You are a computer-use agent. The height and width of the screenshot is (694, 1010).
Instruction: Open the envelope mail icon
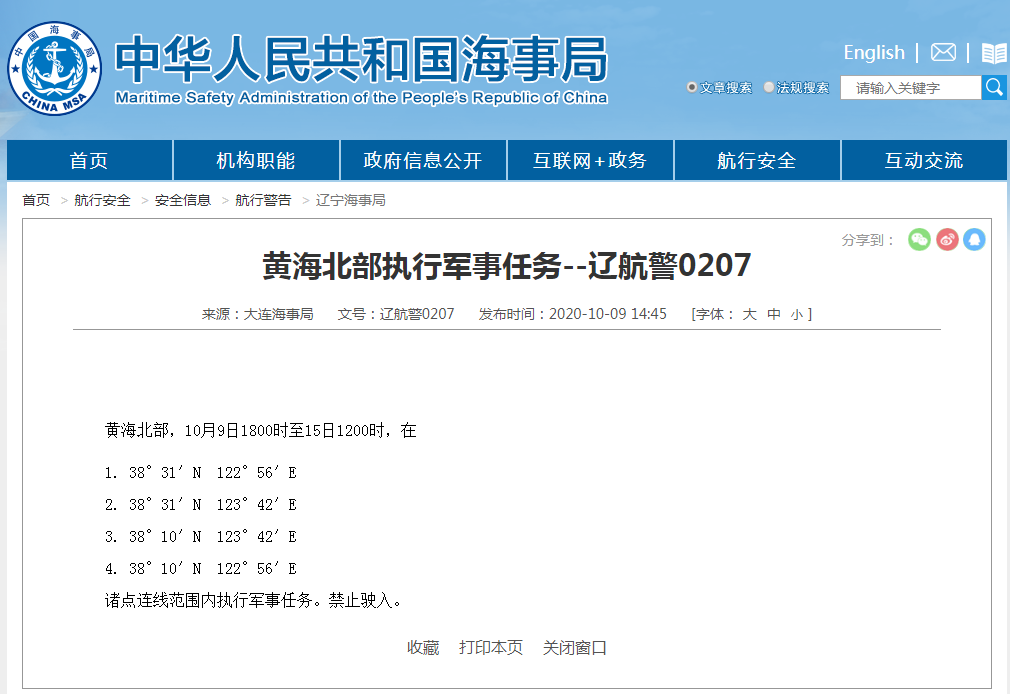pyautogui.click(x=943, y=52)
